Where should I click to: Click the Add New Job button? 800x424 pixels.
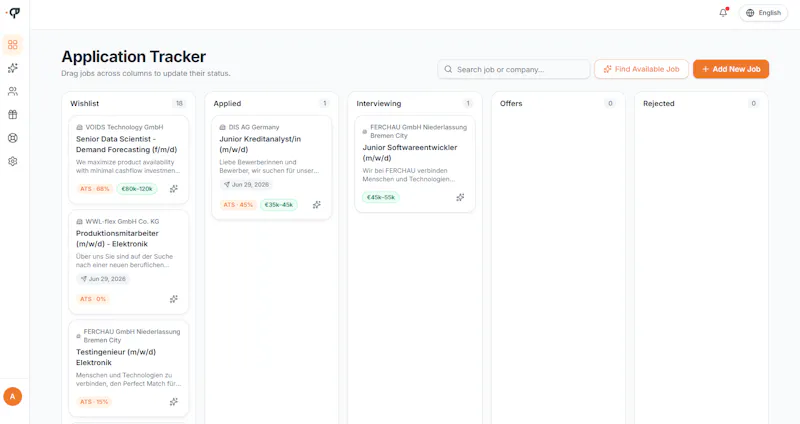tap(731, 69)
